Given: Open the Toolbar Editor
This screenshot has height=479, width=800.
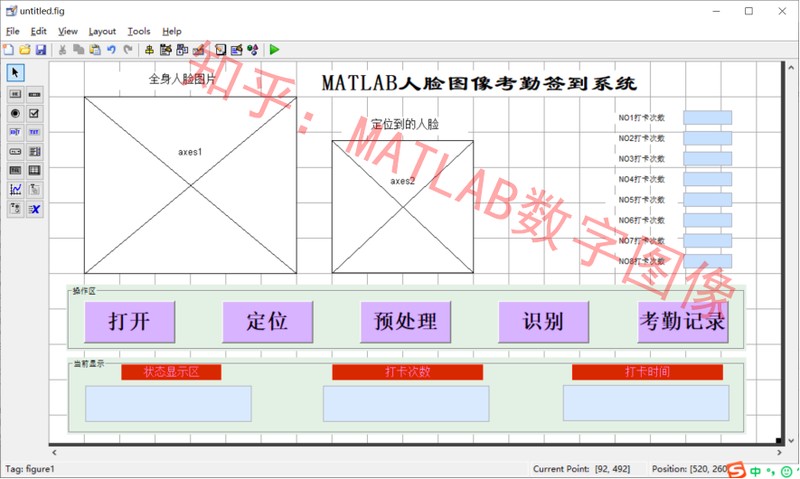Looking at the screenshot, I should click(x=198, y=49).
